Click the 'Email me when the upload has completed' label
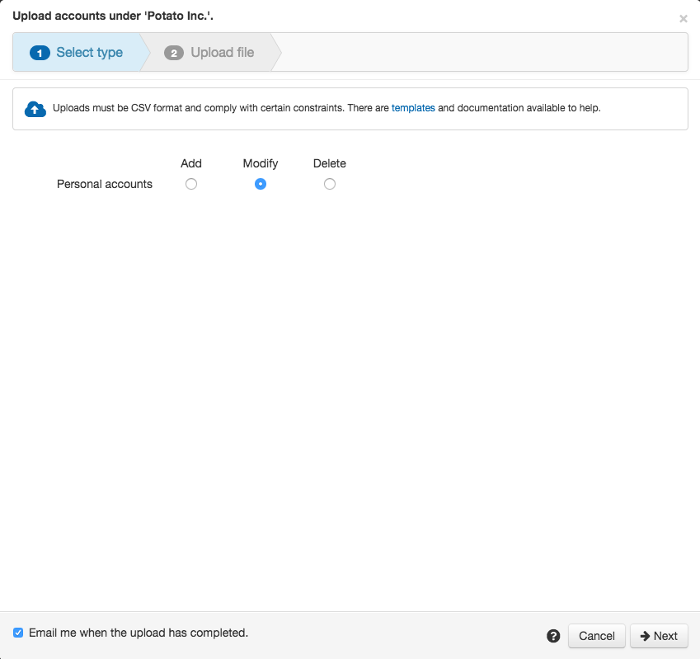700x659 pixels. [138, 633]
